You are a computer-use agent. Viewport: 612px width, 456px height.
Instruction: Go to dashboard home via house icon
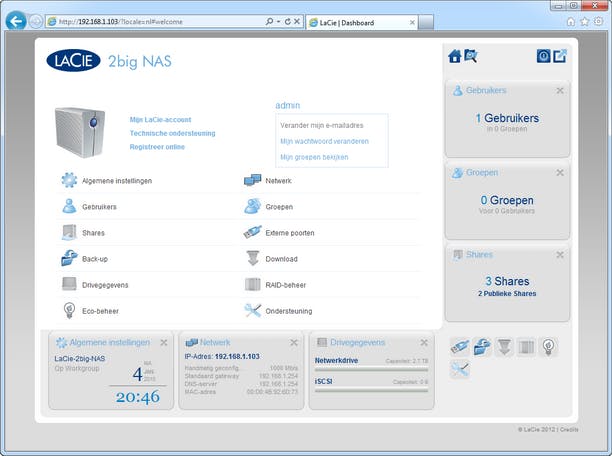click(455, 56)
